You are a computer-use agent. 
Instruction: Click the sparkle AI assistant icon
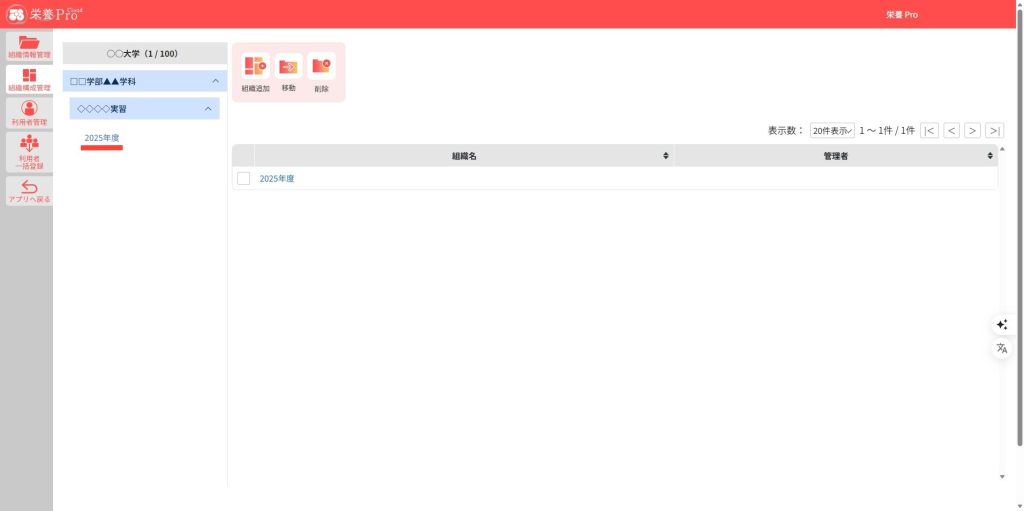point(1001,325)
